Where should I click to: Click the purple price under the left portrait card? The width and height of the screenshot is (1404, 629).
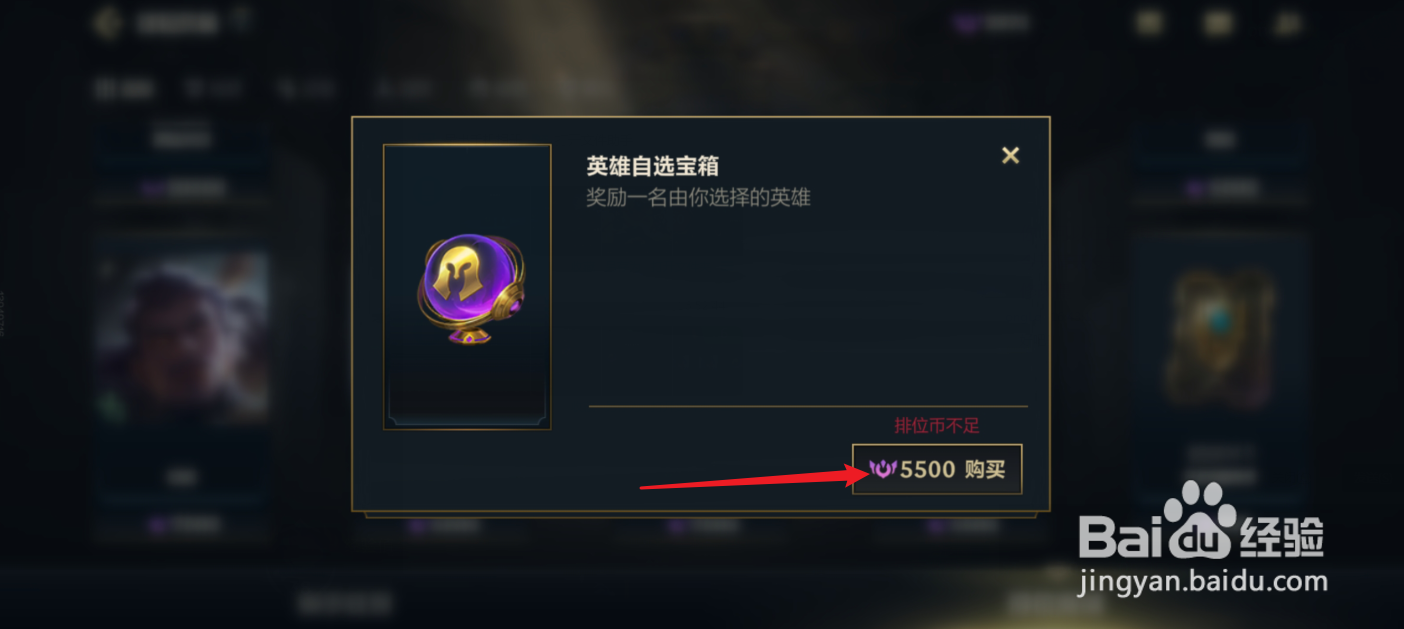pyautogui.click(x=182, y=525)
